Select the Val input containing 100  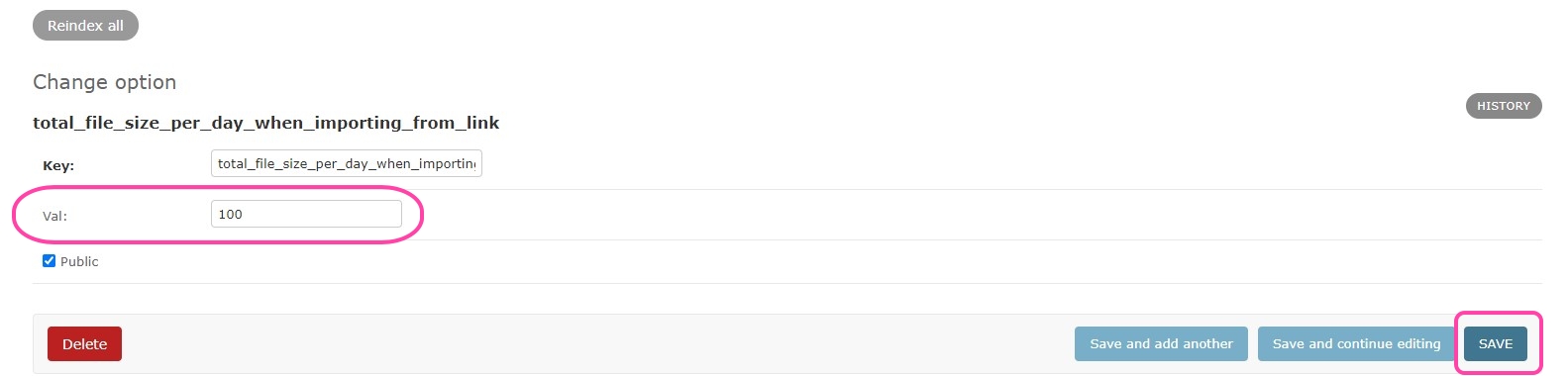pos(306,214)
